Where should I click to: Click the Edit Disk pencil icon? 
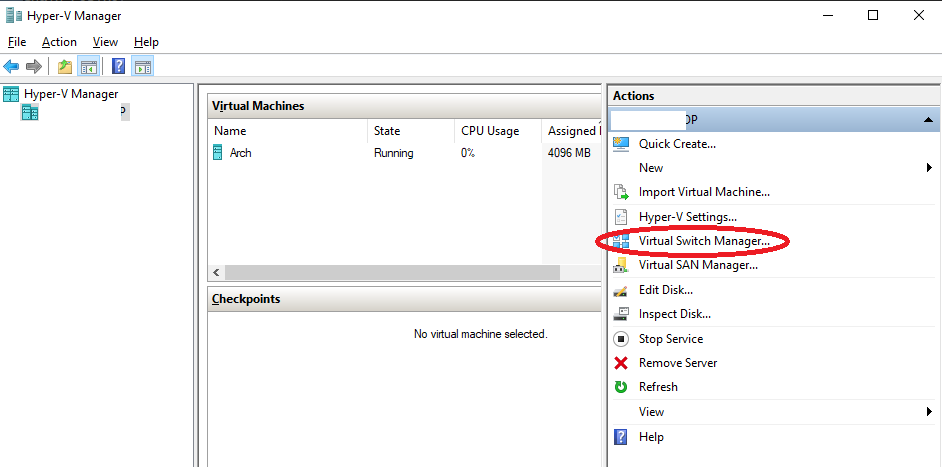(621, 290)
